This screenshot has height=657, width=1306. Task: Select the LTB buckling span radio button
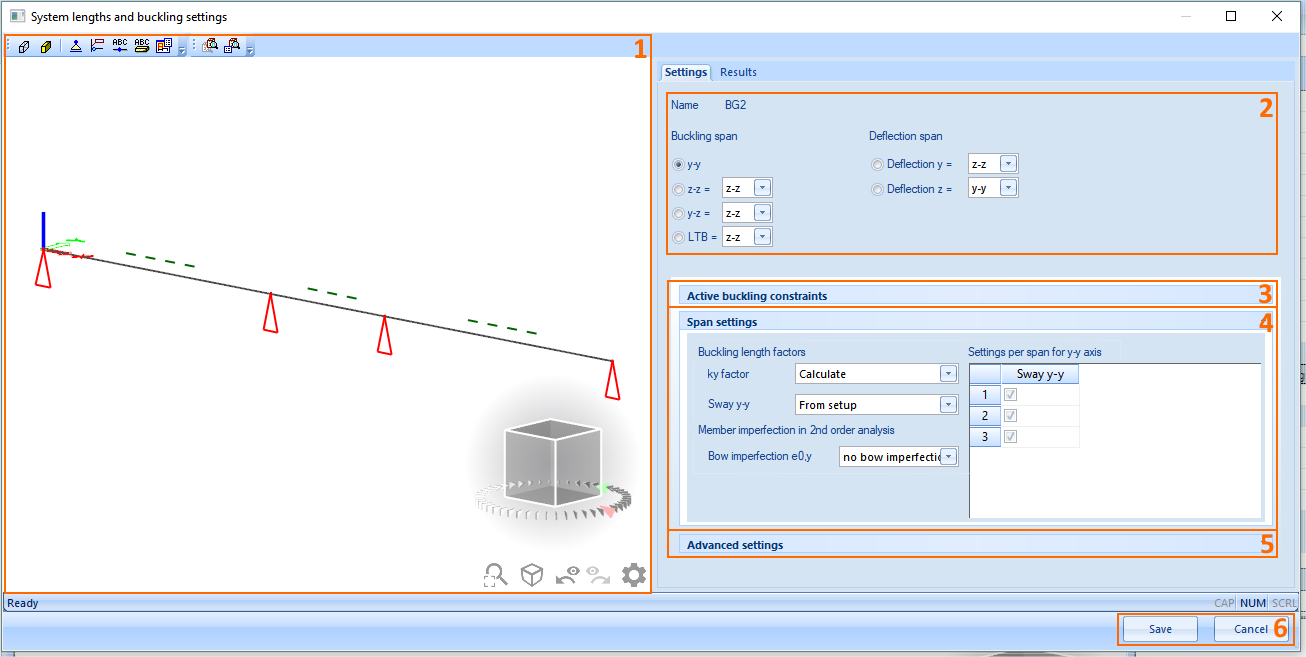pos(679,237)
